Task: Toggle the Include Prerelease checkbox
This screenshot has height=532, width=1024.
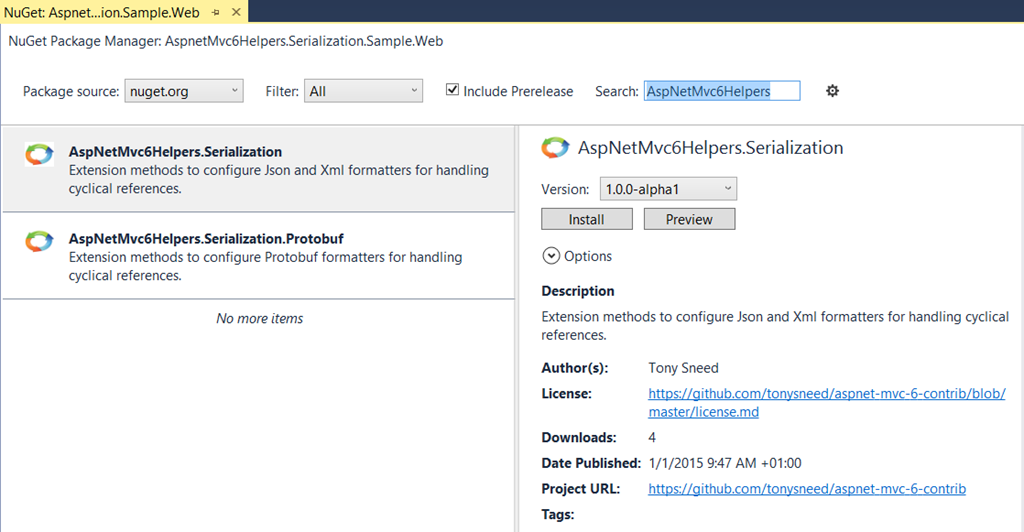Action: (453, 90)
